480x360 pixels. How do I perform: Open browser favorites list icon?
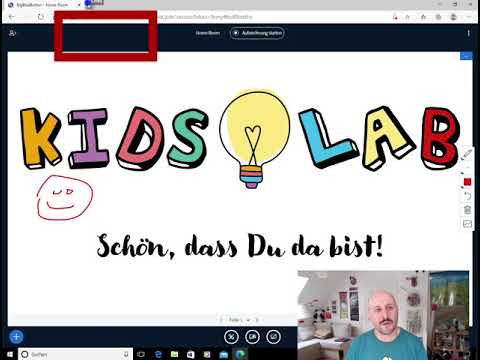point(423,17)
